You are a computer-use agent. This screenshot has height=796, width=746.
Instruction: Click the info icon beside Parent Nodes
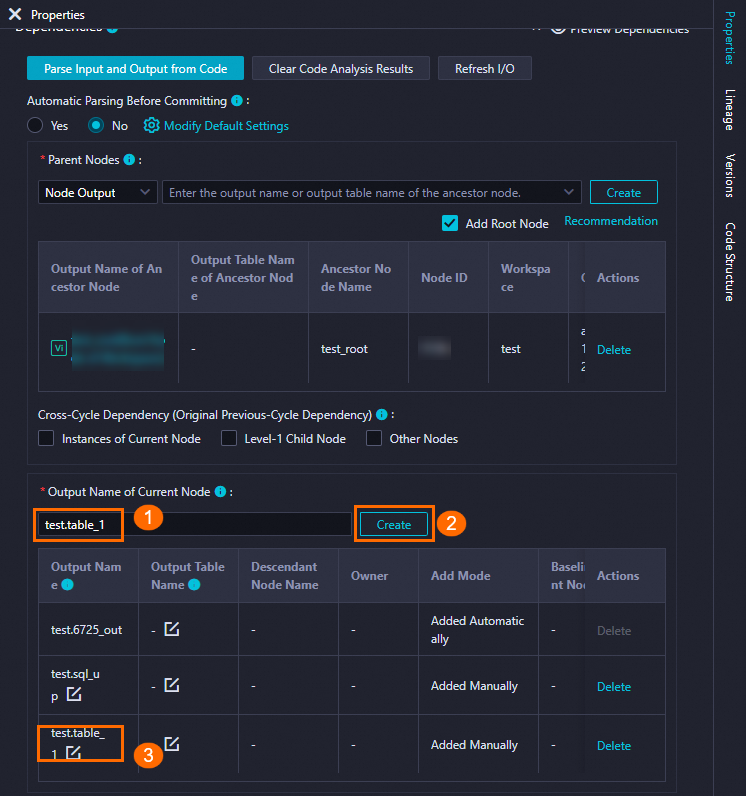click(x=129, y=160)
